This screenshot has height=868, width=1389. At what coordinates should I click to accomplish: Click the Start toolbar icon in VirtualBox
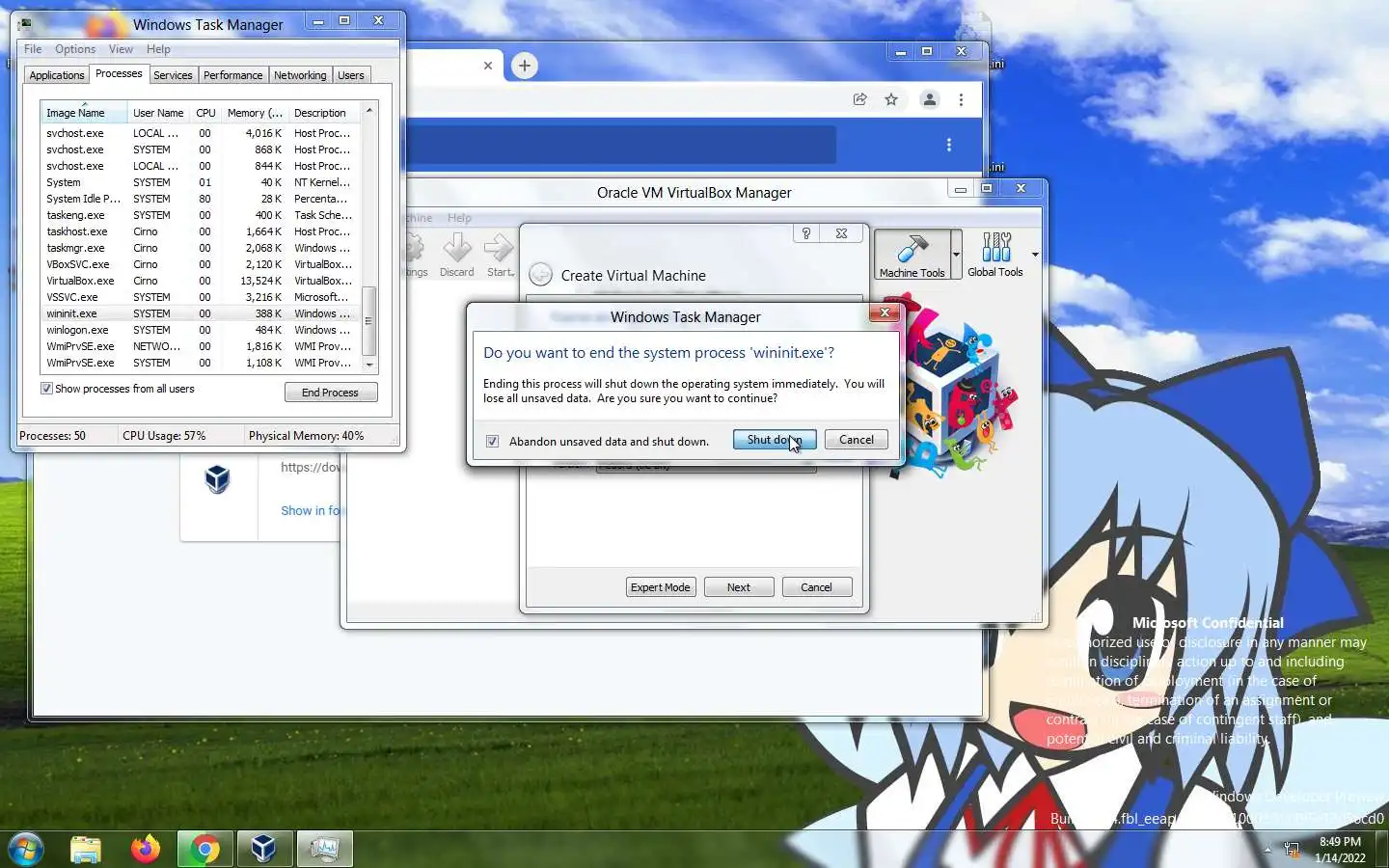(x=500, y=256)
